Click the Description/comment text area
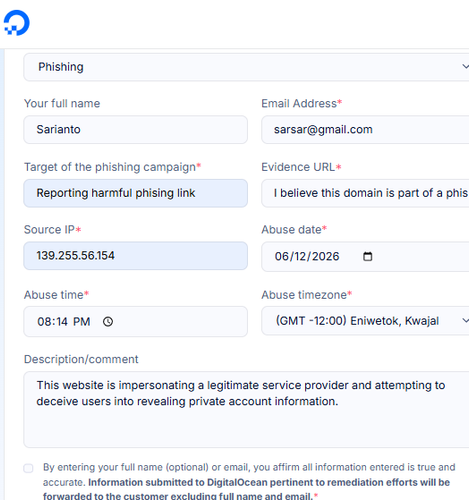 [246, 410]
